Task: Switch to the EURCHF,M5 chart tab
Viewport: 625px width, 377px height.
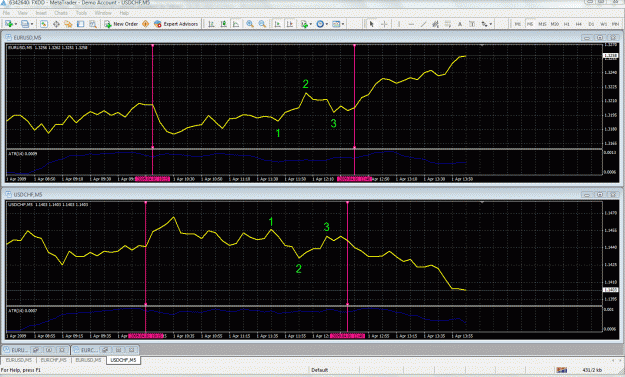Action: click(53, 360)
